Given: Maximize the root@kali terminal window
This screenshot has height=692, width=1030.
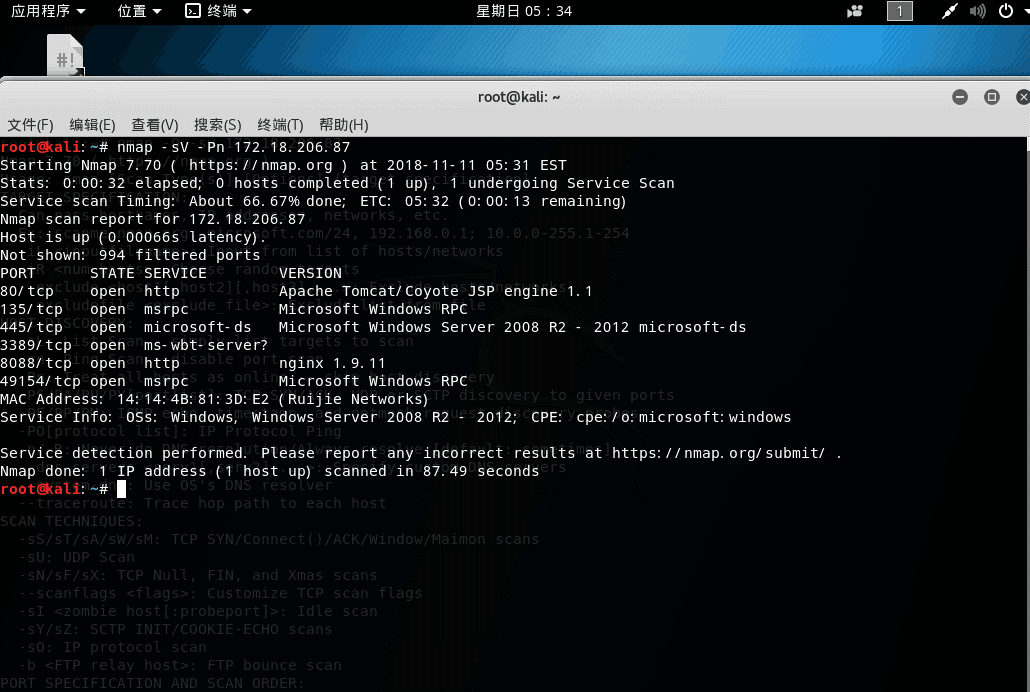Looking at the screenshot, I should 992,97.
